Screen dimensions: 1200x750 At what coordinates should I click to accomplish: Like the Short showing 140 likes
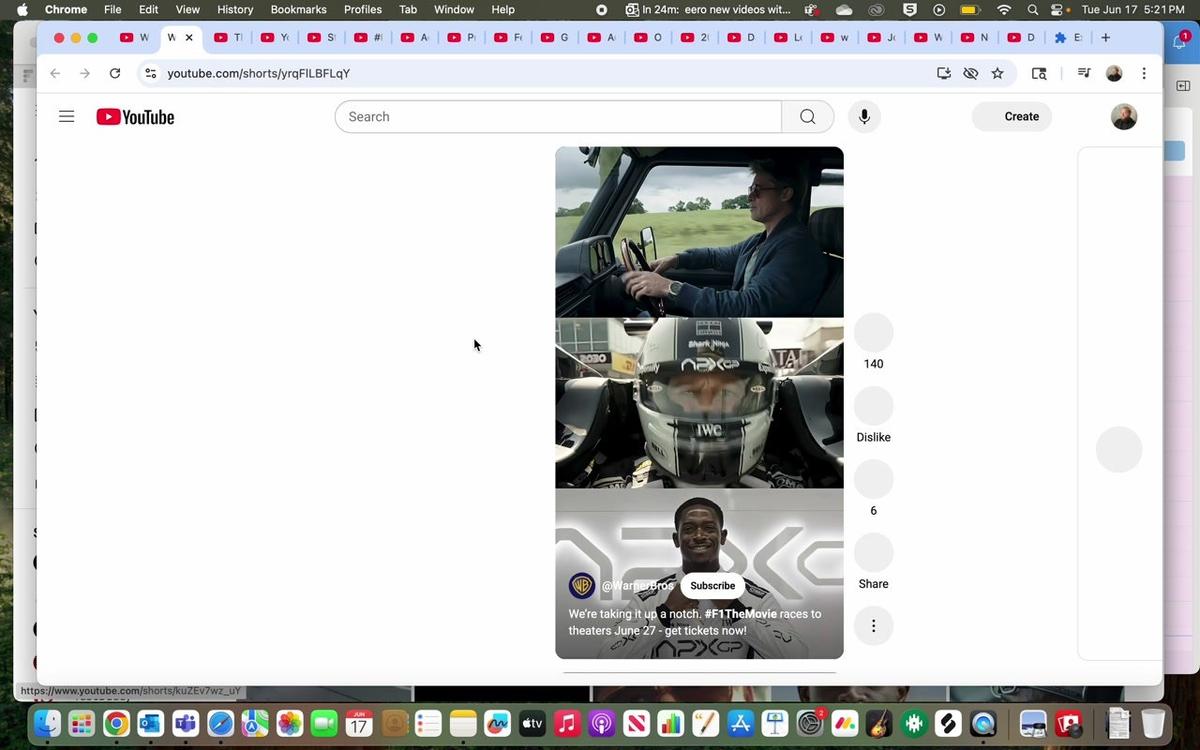pyautogui.click(x=873, y=333)
